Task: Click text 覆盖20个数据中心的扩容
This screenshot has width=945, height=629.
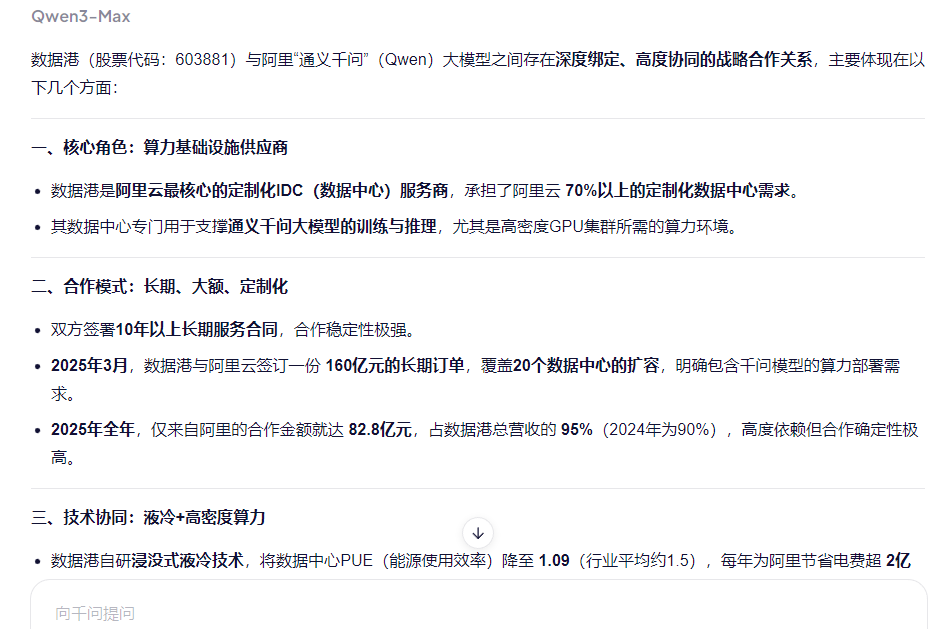Action: coord(570,366)
